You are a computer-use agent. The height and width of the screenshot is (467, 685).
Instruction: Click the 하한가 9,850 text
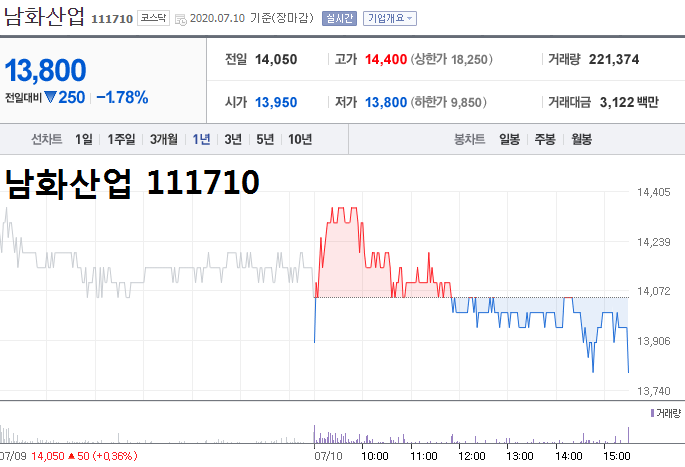coord(448,102)
